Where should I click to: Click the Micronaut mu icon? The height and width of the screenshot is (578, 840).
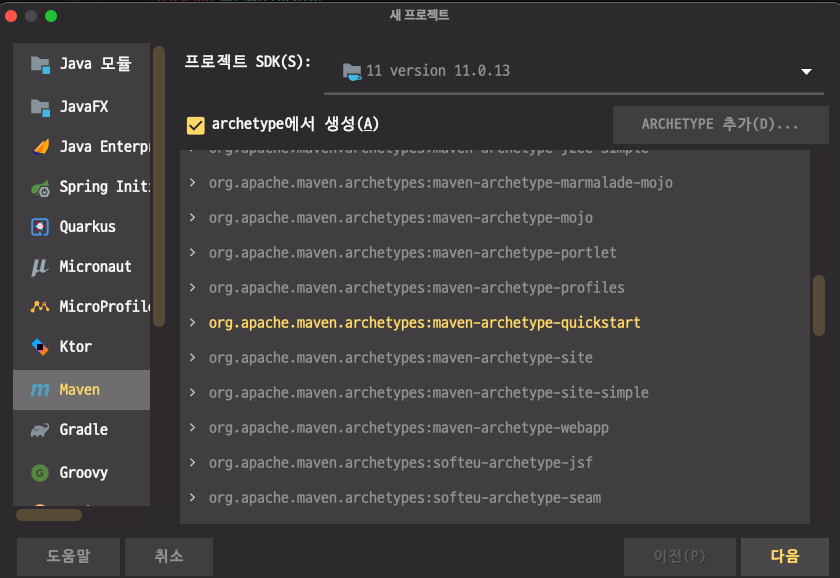click(40, 267)
